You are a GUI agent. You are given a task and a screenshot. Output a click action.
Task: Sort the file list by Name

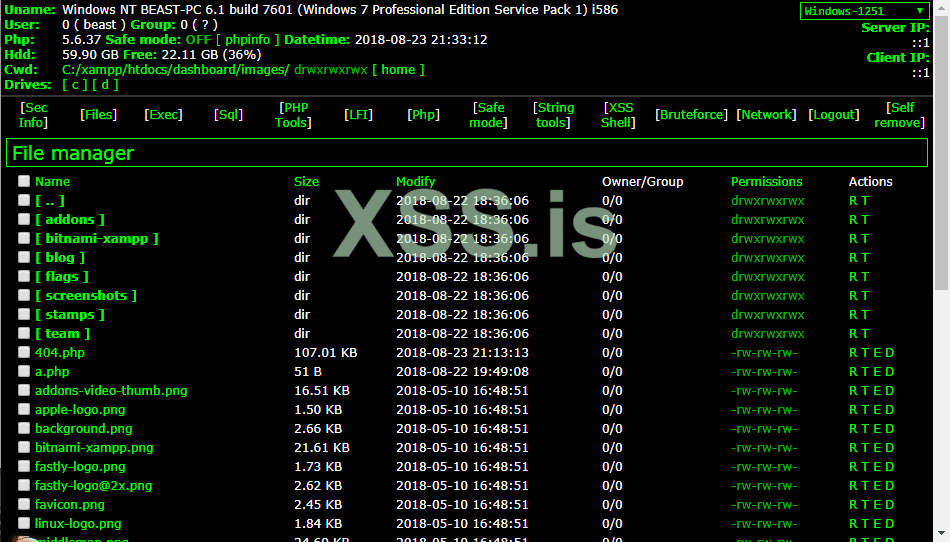52,182
